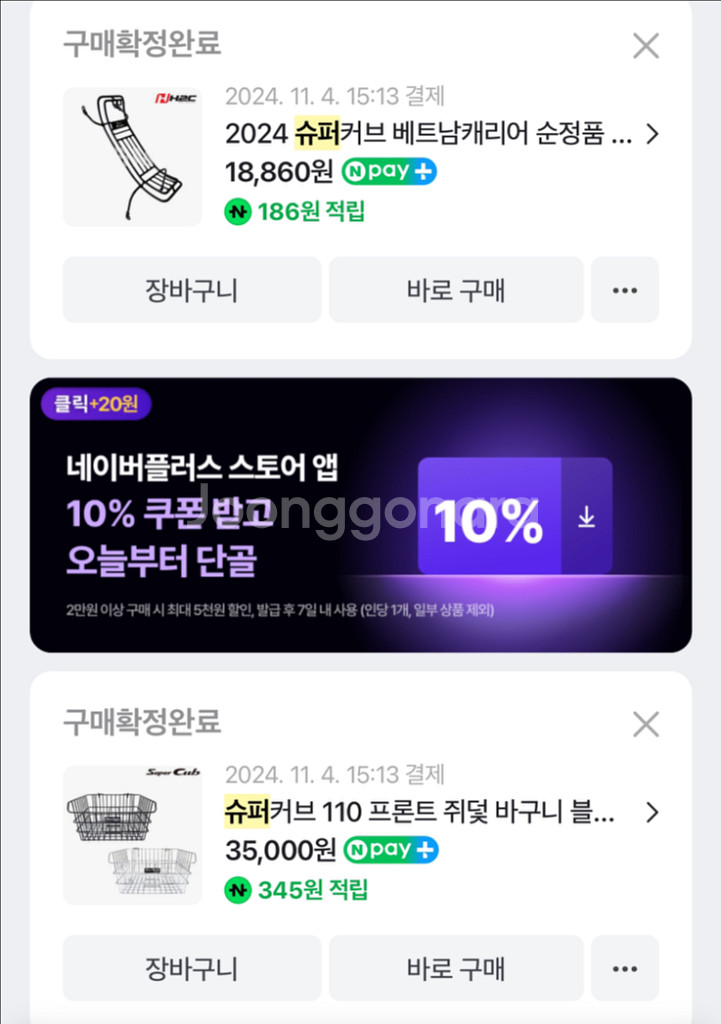Click the front basket product thumbnail
This screenshot has height=1024, width=721.
tap(132, 835)
